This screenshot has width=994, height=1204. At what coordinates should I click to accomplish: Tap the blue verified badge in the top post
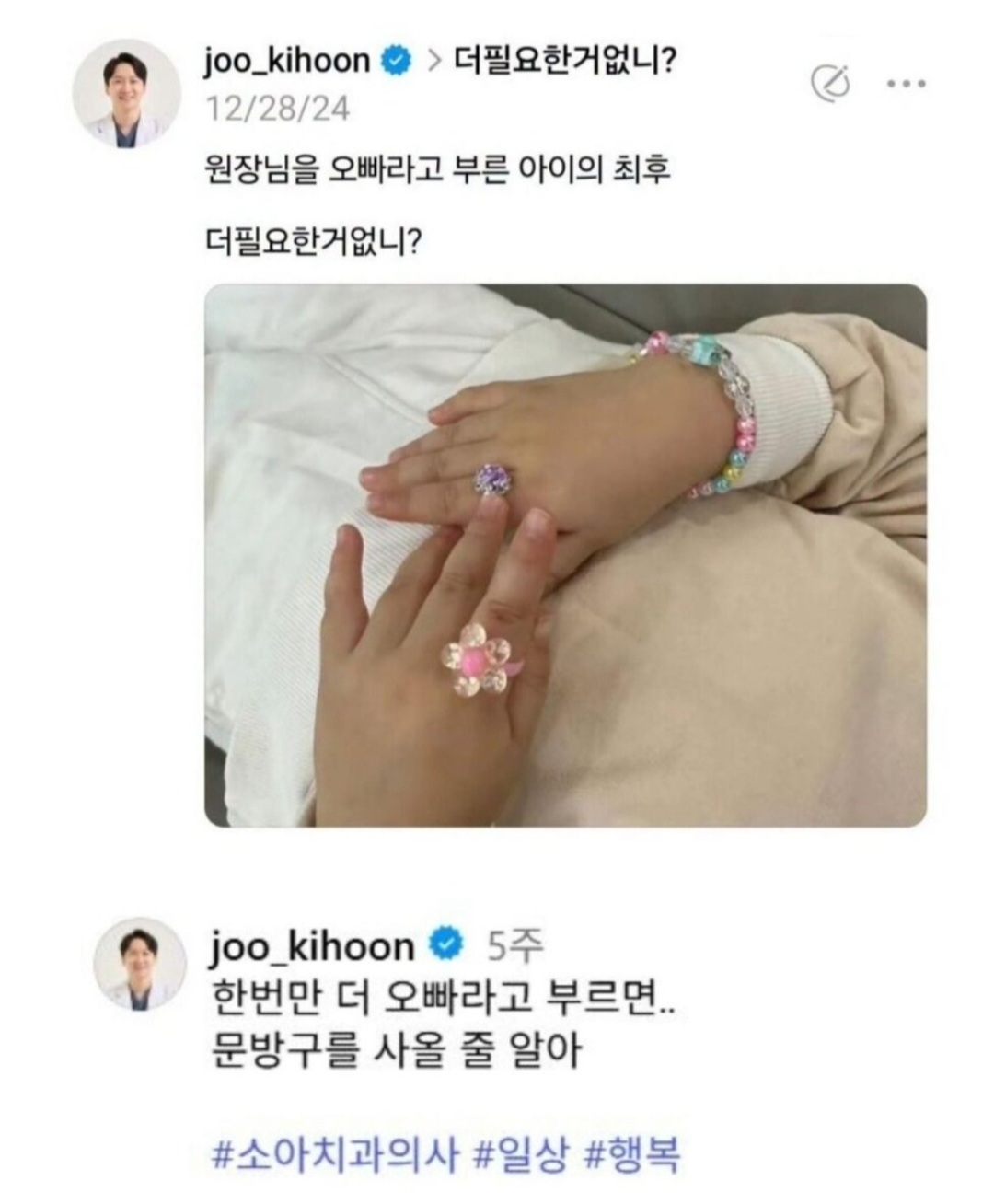tap(397, 62)
